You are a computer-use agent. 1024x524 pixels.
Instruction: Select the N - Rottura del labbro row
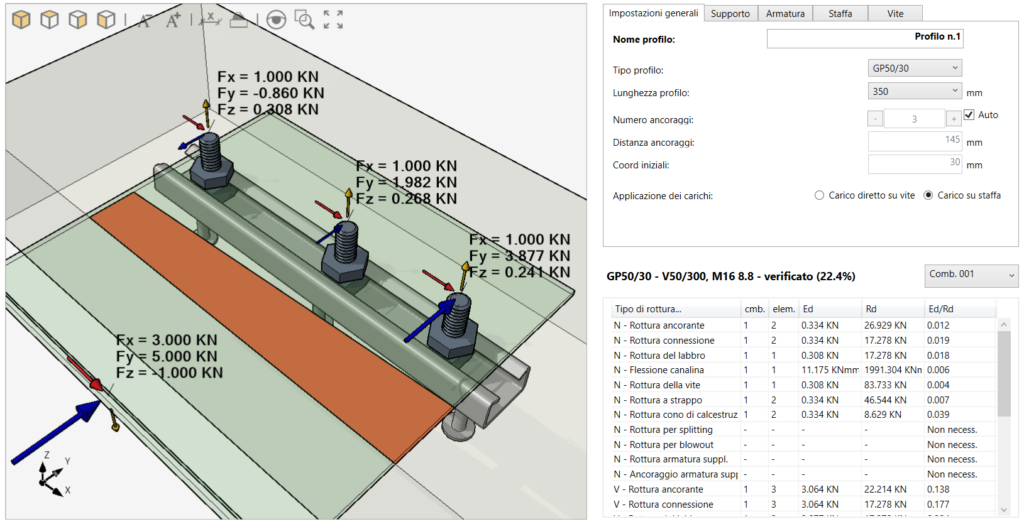tap(803, 355)
